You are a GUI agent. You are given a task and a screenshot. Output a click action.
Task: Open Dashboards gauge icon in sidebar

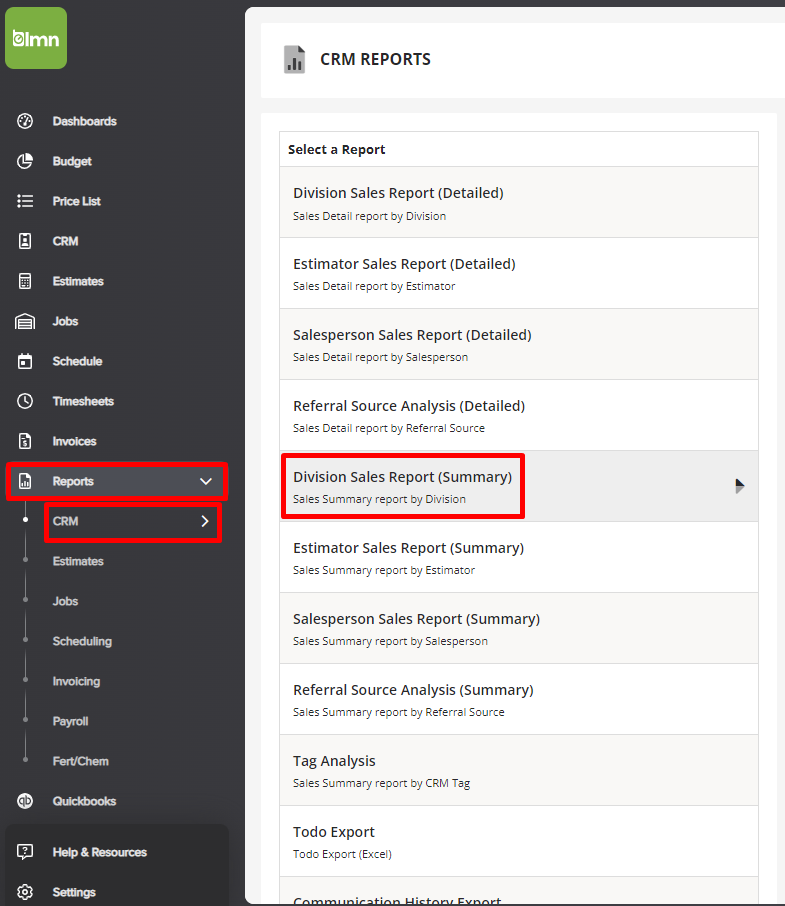pos(25,121)
